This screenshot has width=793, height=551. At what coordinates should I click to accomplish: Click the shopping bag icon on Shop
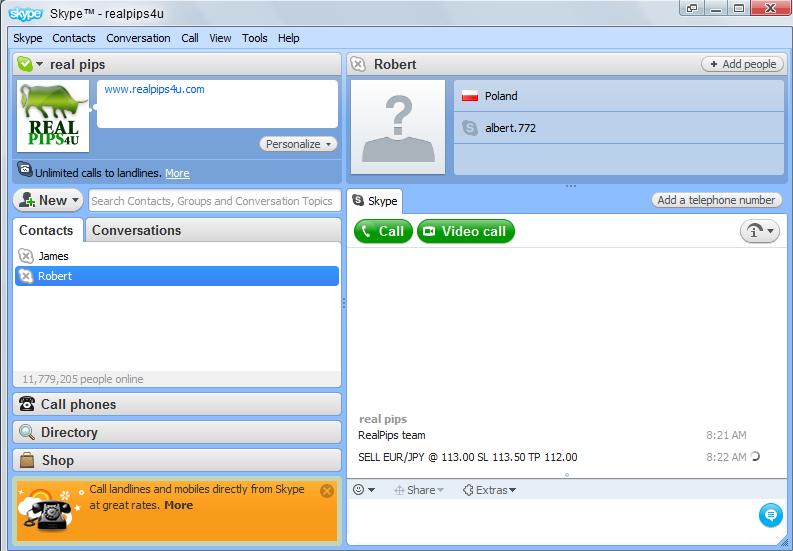[x=27, y=460]
